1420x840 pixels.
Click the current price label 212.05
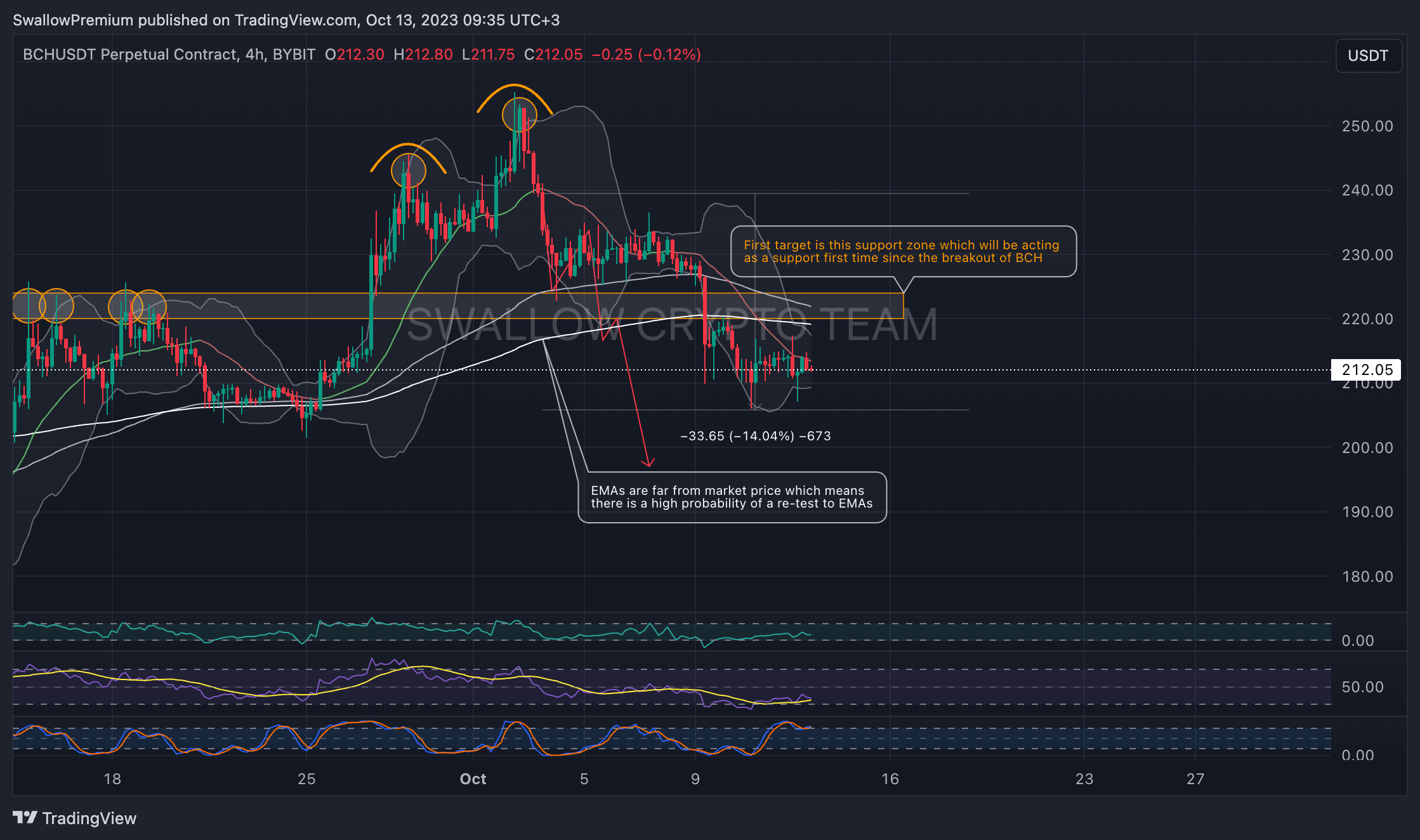pos(1367,369)
